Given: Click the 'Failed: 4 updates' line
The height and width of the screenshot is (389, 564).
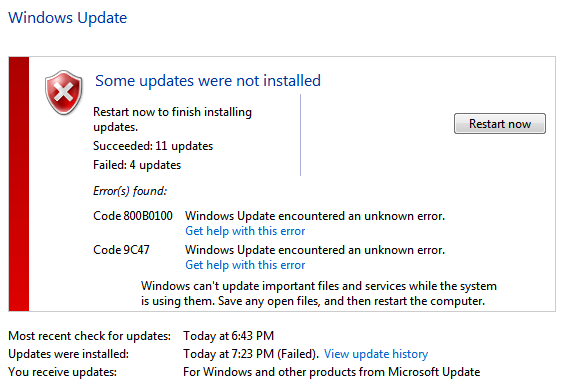Looking at the screenshot, I should point(137,165).
